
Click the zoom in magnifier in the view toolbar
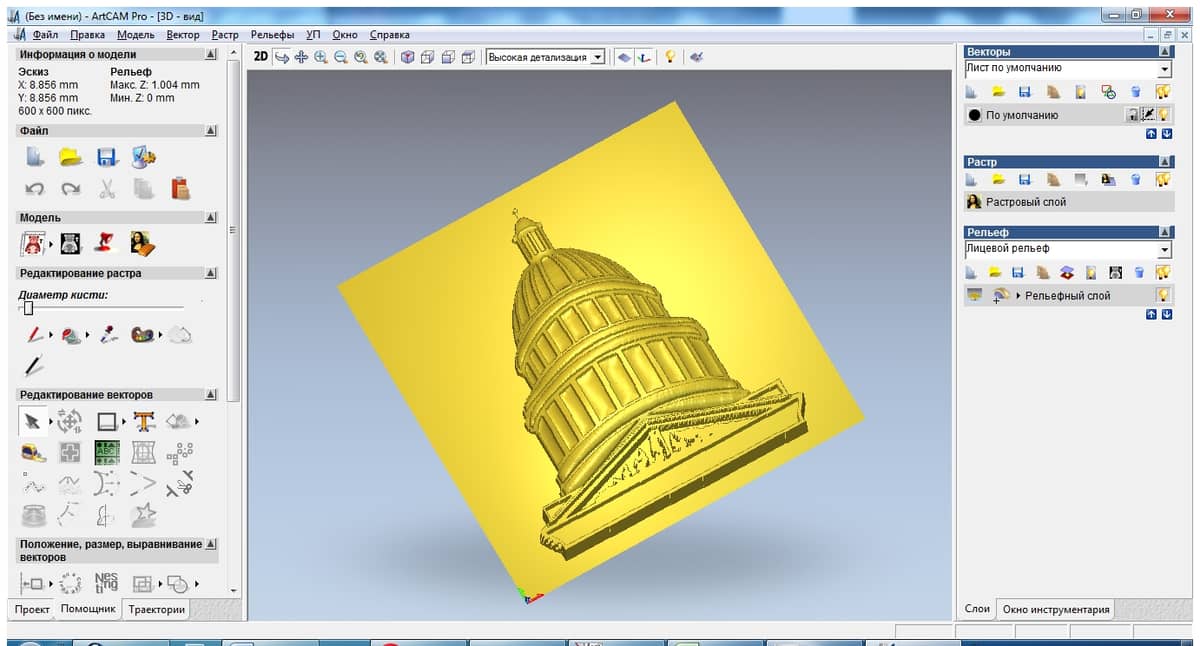321,57
